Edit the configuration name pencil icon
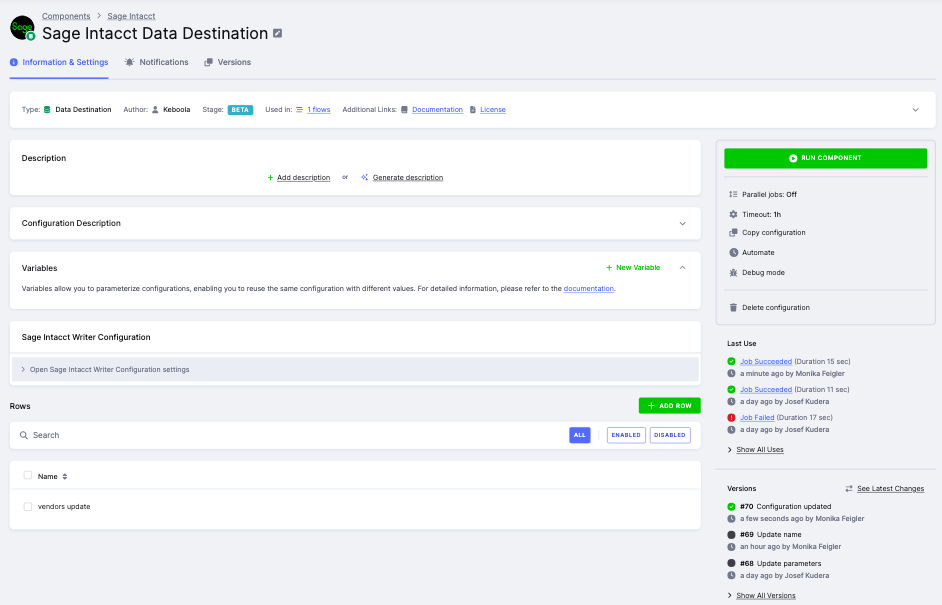942x605 pixels. click(278, 34)
